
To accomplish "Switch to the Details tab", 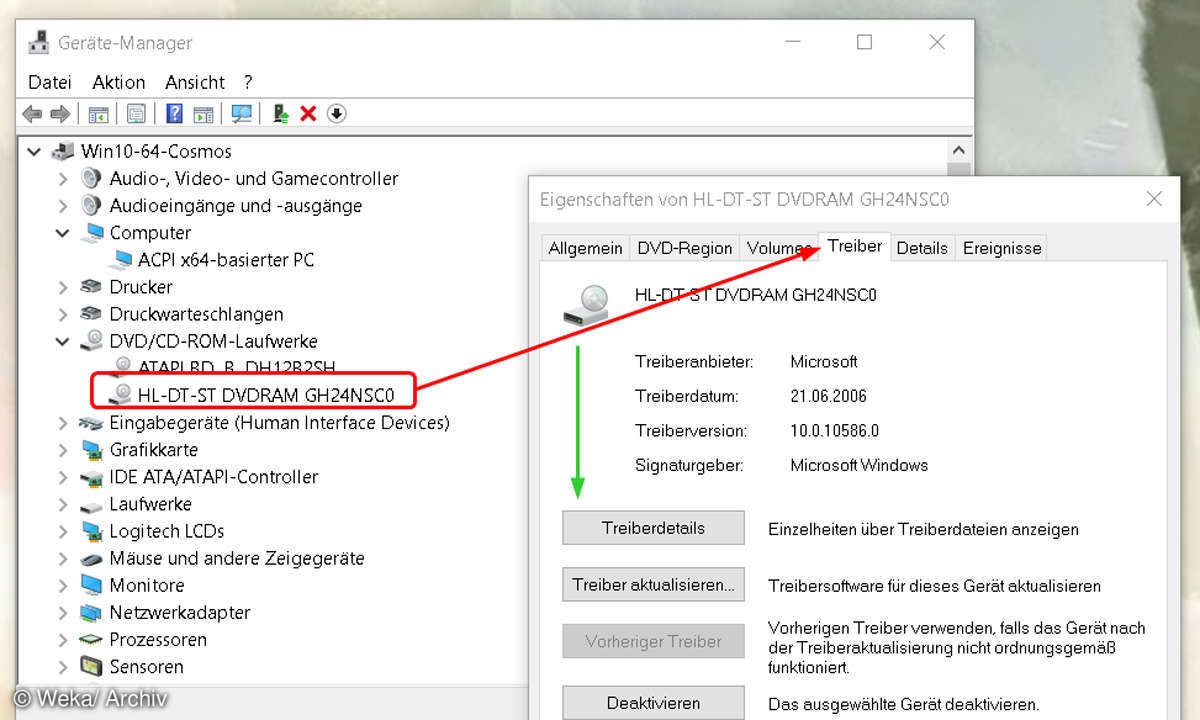I will pyautogui.click(x=922, y=248).
